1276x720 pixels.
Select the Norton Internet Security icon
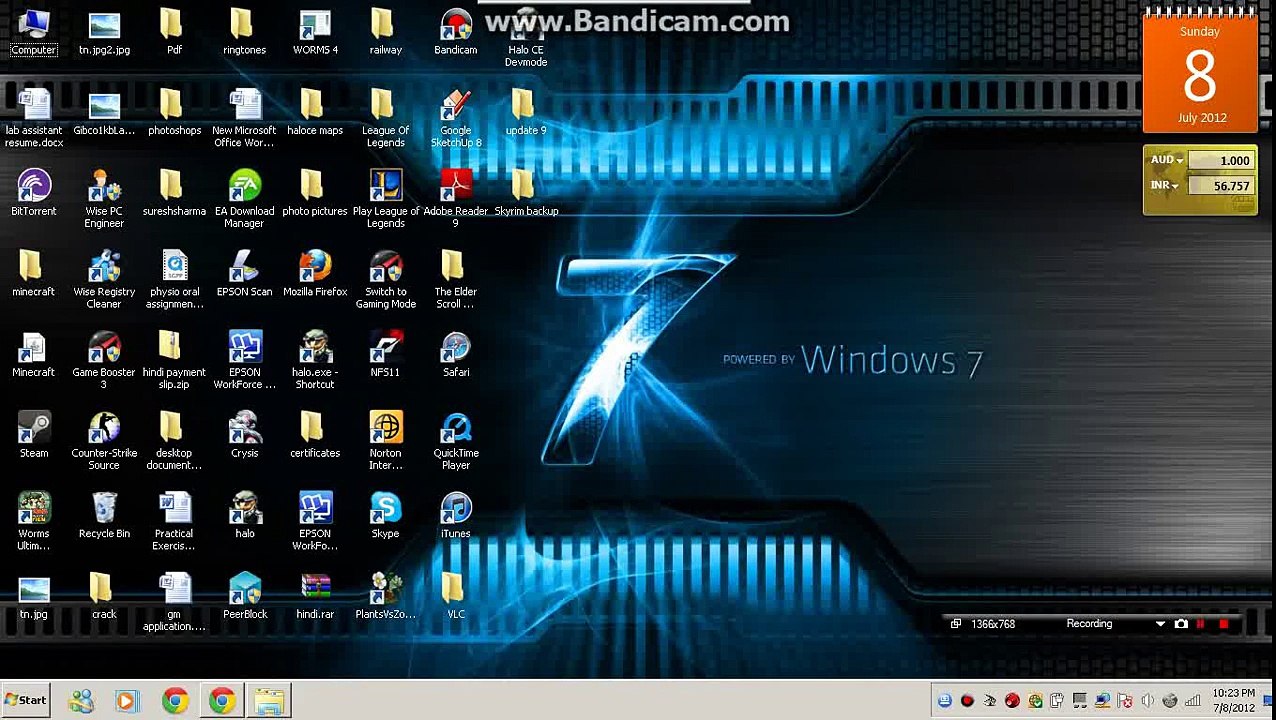pyautogui.click(x=385, y=441)
